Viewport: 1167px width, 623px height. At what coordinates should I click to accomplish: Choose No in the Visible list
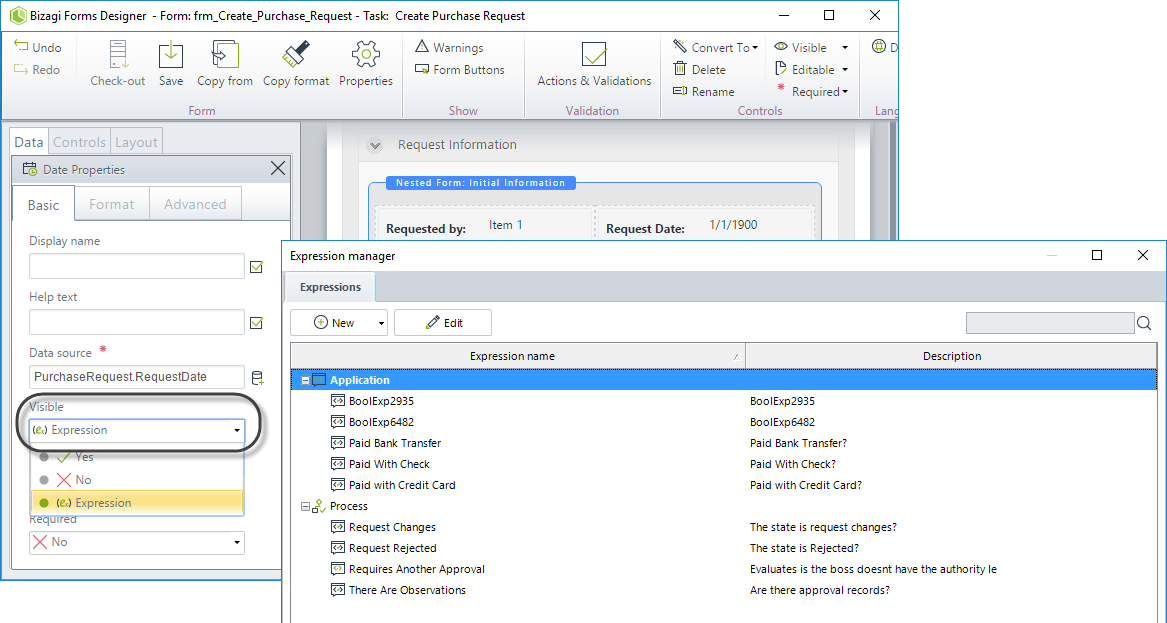pos(137,480)
